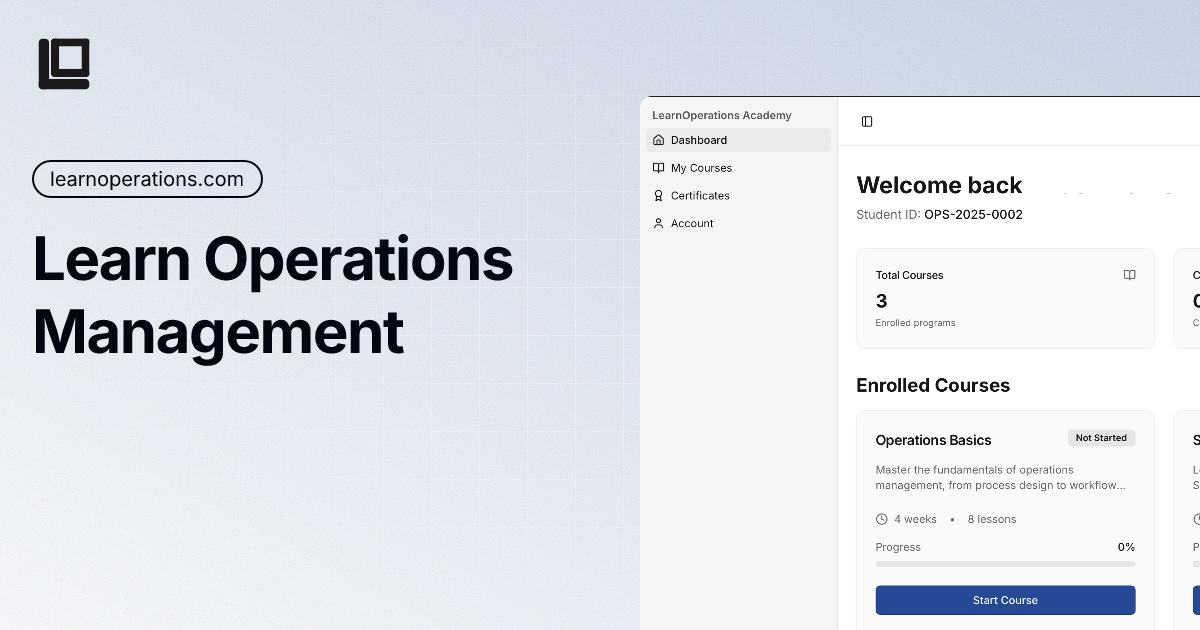
Task: Click the Progress label in Operations Basics
Action: pyautogui.click(x=898, y=547)
